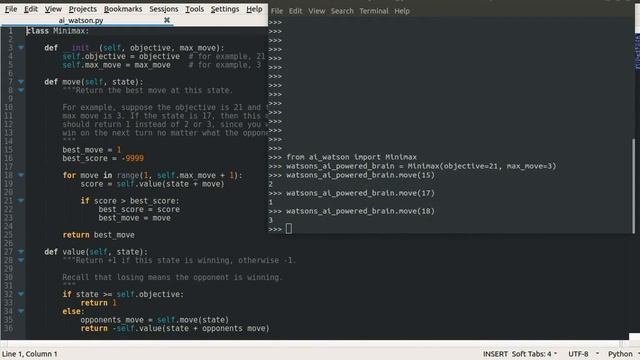This screenshot has width=640, height=360.
Task: Click 'opponents_move = self.move(state)' line
Action: [x=154, y=320]
